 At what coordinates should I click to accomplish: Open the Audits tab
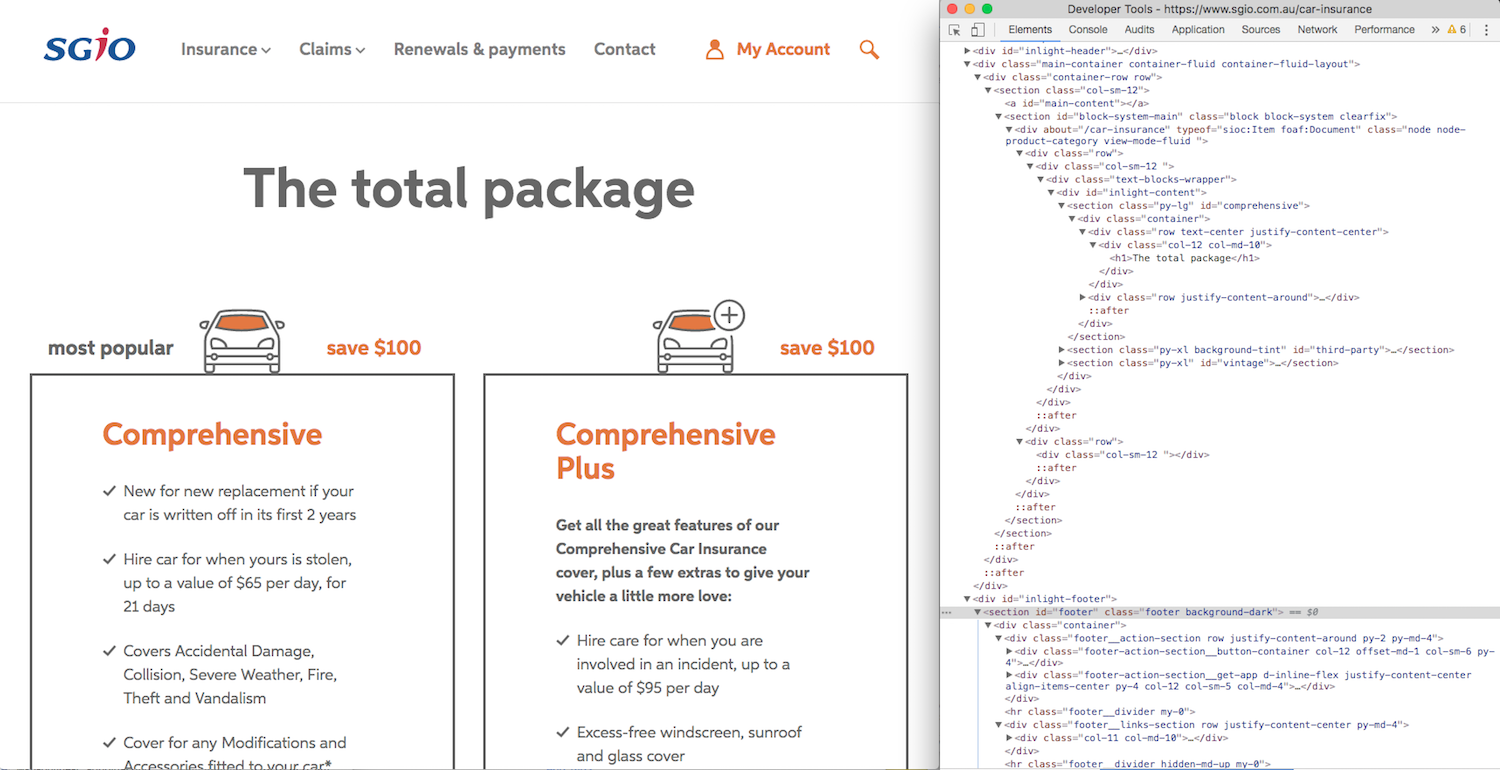click(x=1139, y=30)
